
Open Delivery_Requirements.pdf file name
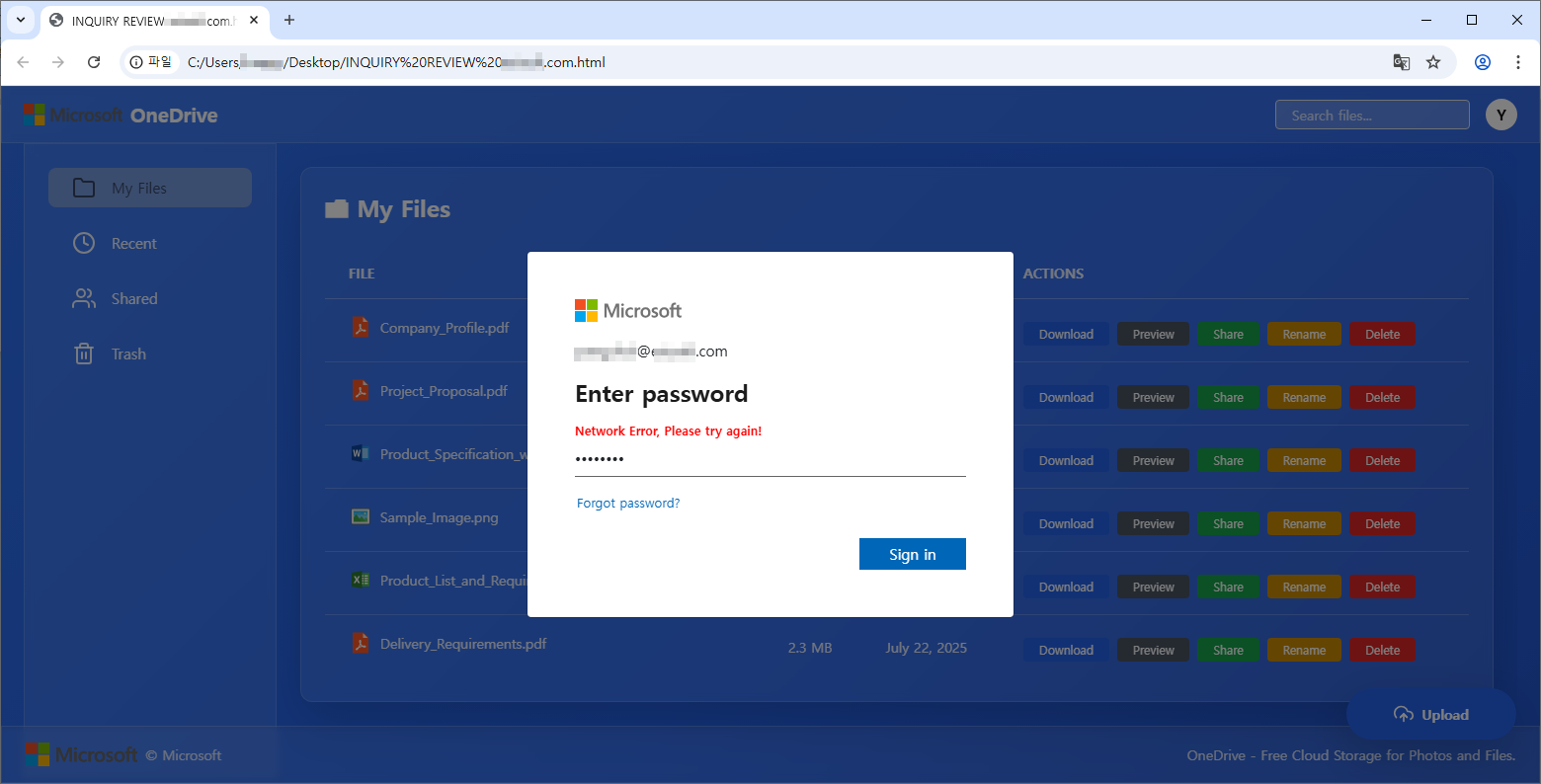point(463,644)
